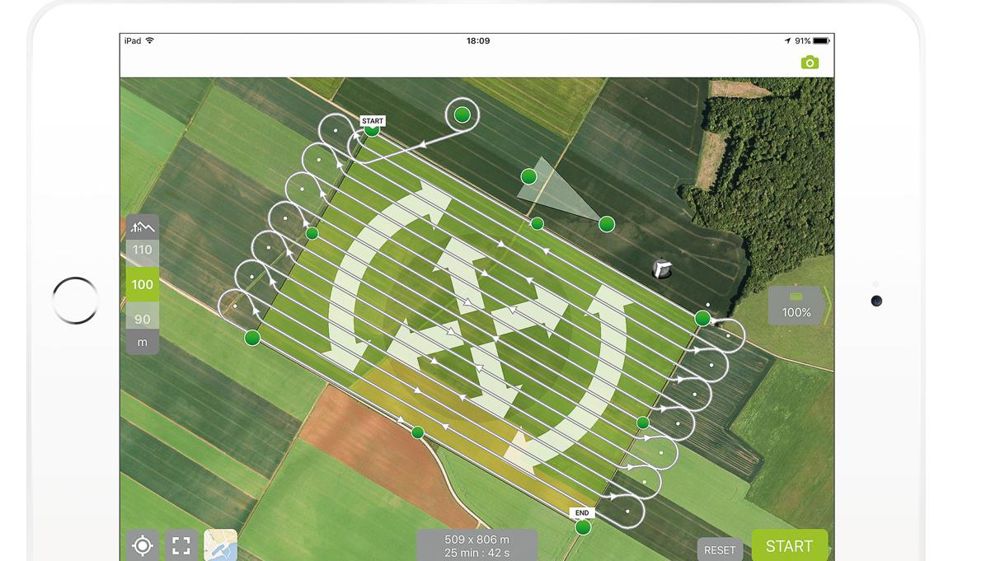This screenshot has width=1000, height=561.
Task: Tap the terrain altitude mode icon
Action: pos(142,226)
